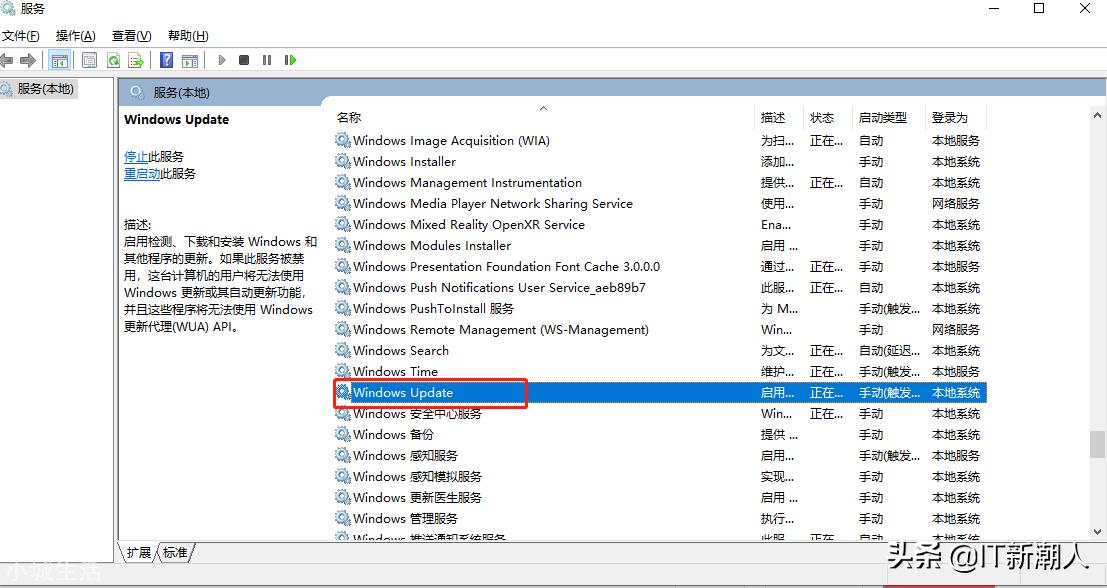Open the 操作(A) menu
This screenshot has width=1107, height=588.
coord(76,36)
